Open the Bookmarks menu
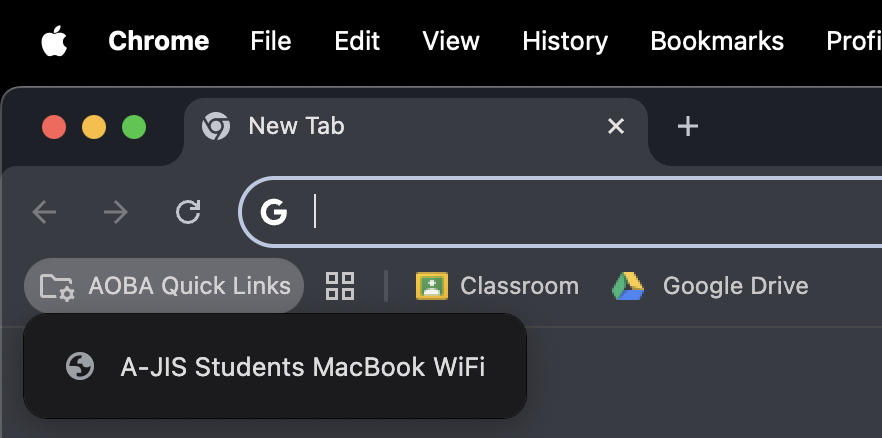The height and width of the screenshot is (438, 882). coord(717,41)
